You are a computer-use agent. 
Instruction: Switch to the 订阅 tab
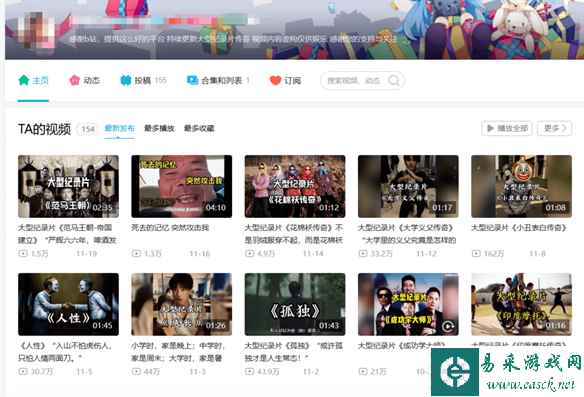(x=285, y=80)
